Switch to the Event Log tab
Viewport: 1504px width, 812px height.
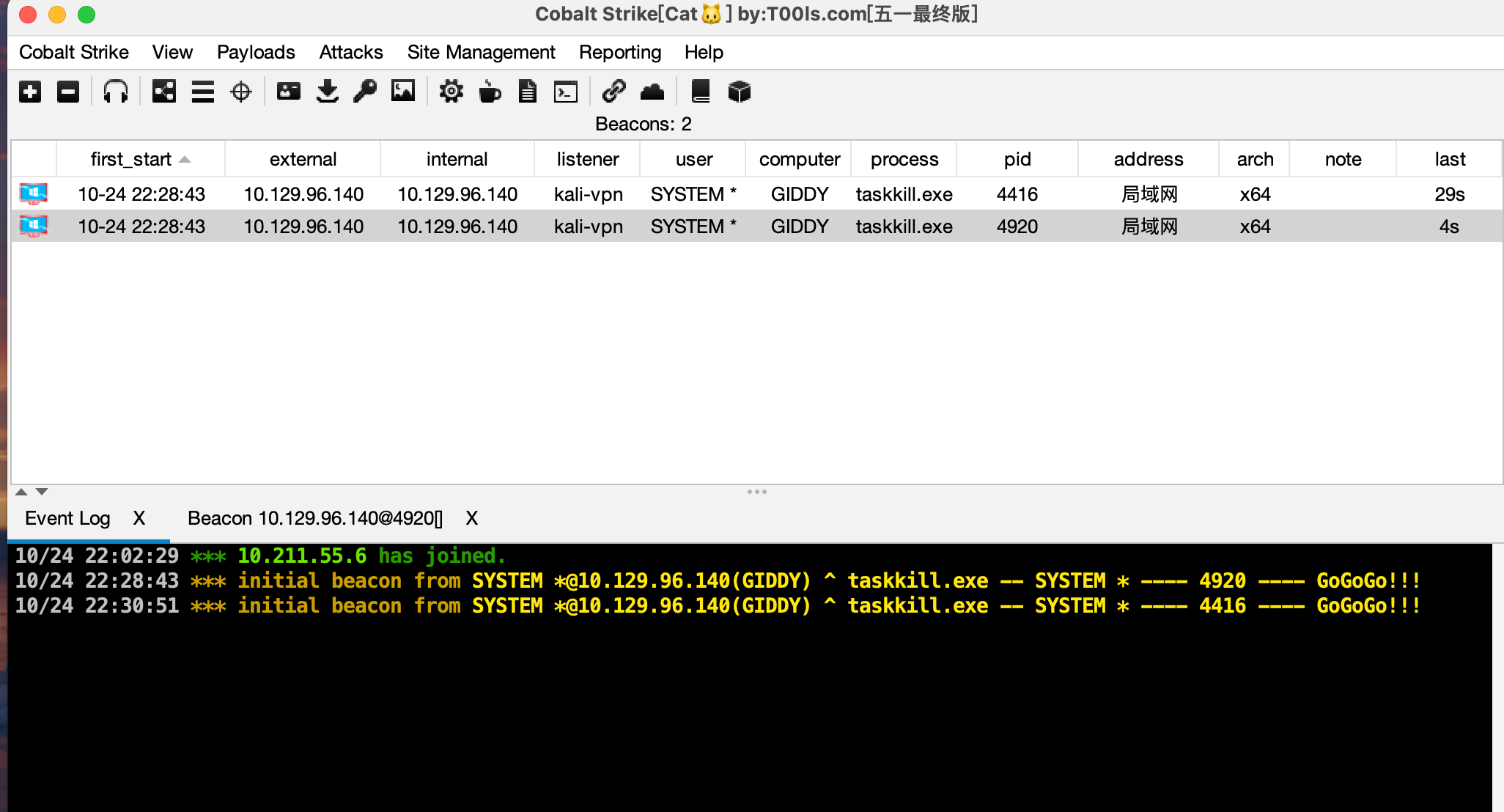click(67, 518)
